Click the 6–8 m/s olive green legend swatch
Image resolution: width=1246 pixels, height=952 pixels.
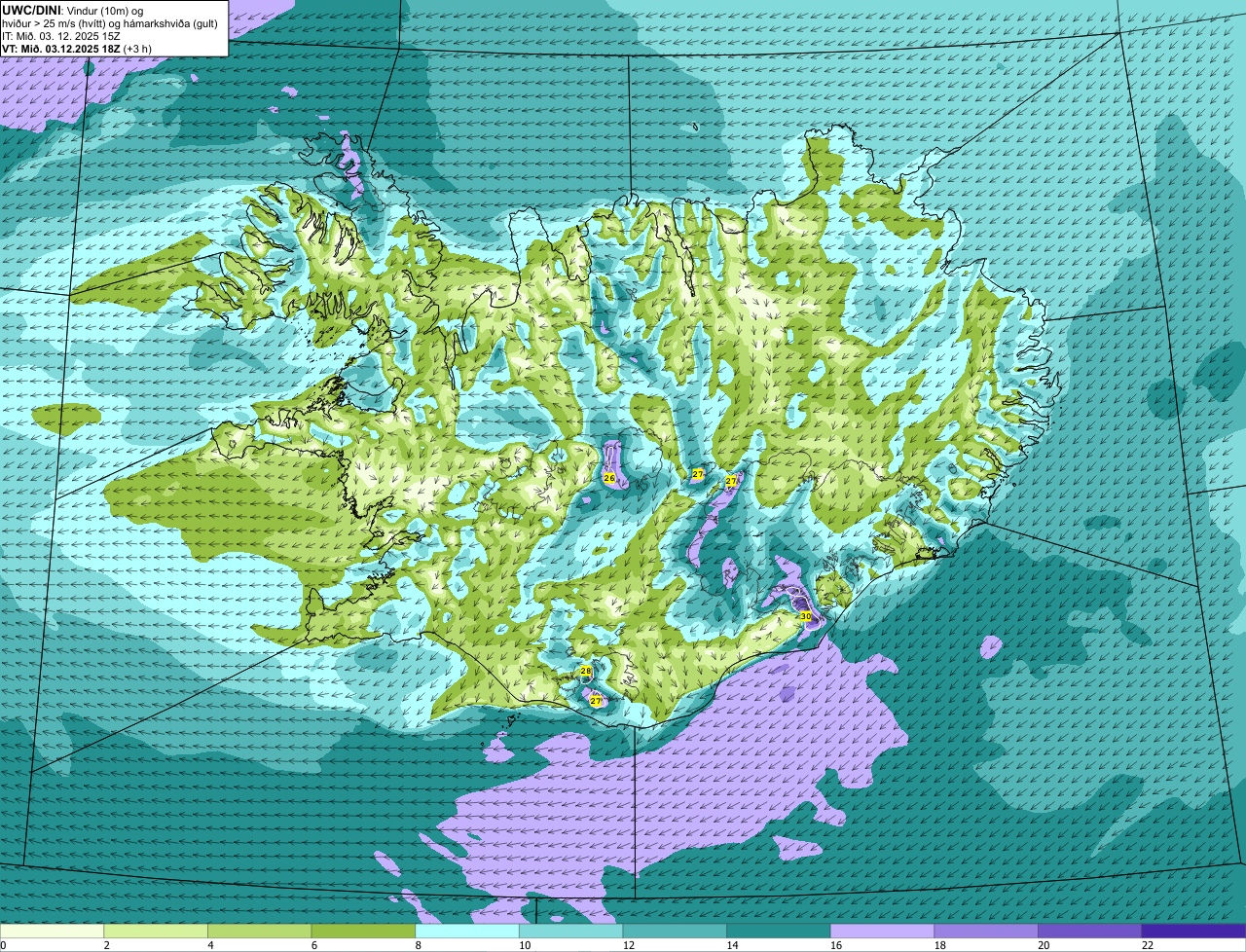coord(363,932)
